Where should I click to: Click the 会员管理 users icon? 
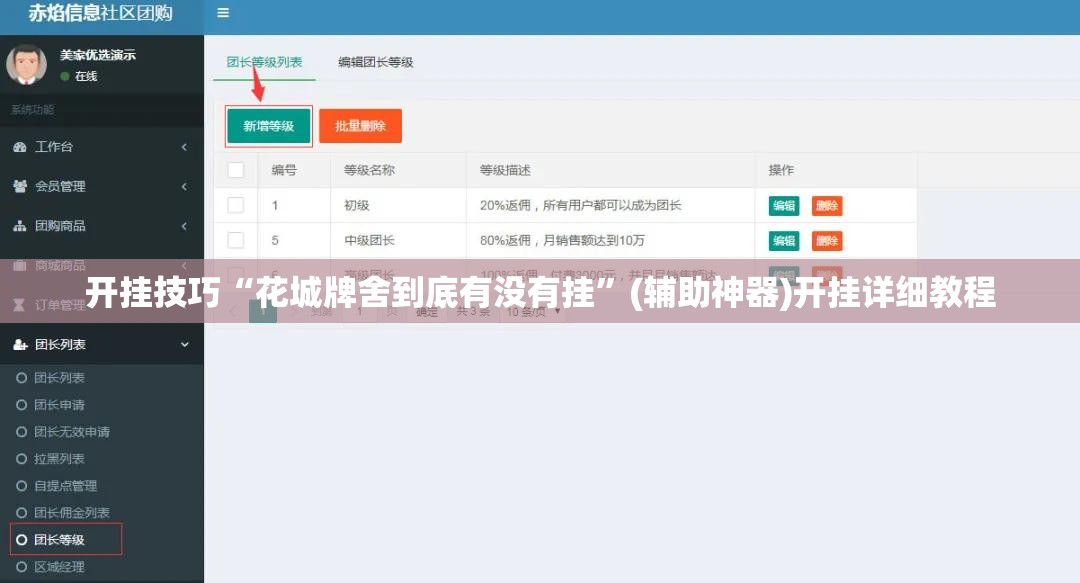click(x=19, y=186)
